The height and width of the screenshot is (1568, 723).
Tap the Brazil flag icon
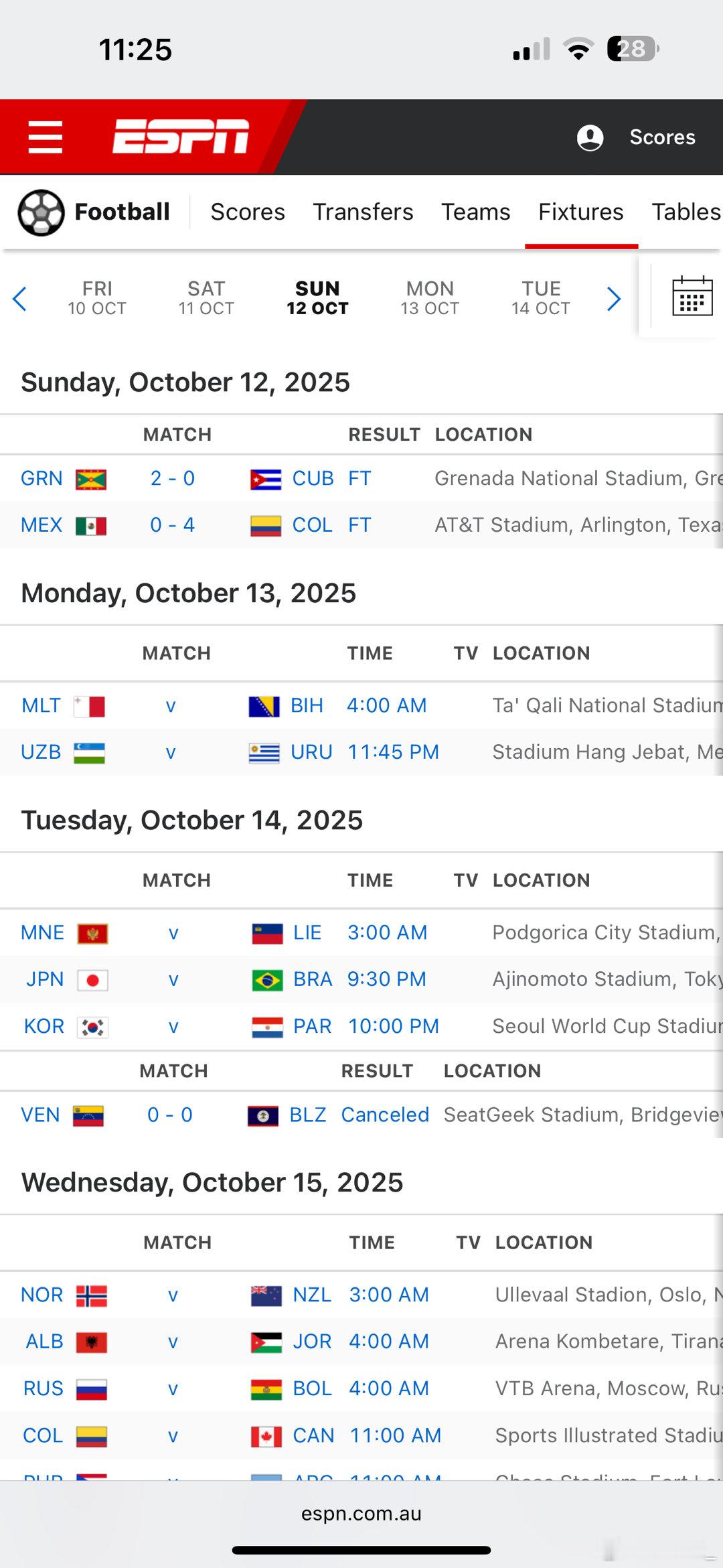(267, 980)
